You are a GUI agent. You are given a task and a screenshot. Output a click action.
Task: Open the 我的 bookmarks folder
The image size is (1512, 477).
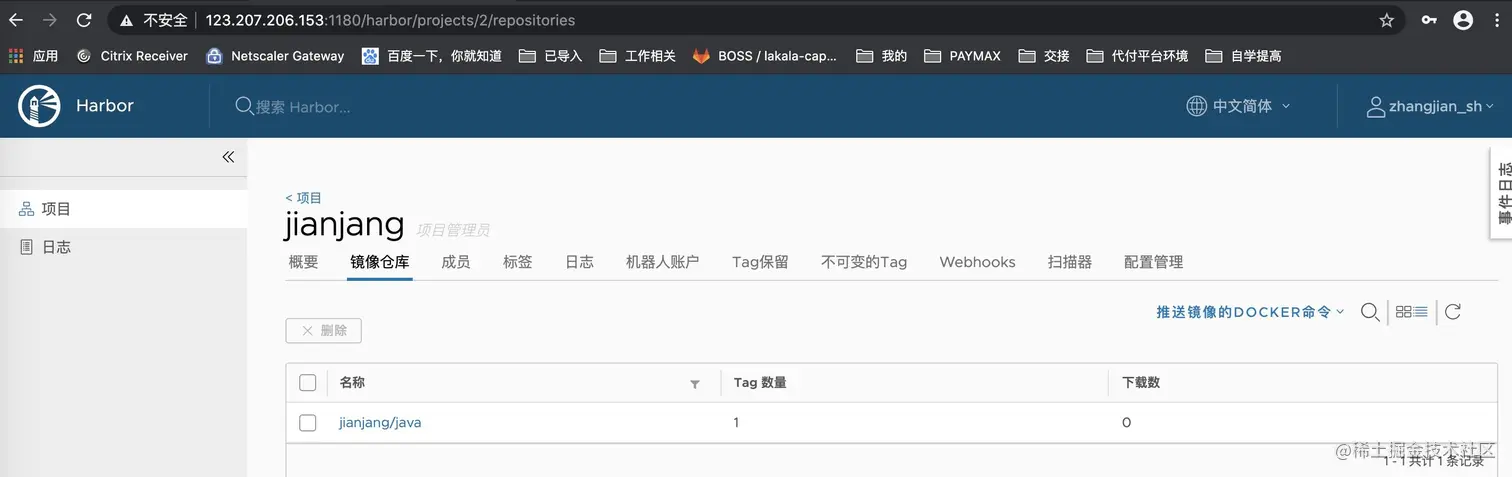tap(882, 56)
